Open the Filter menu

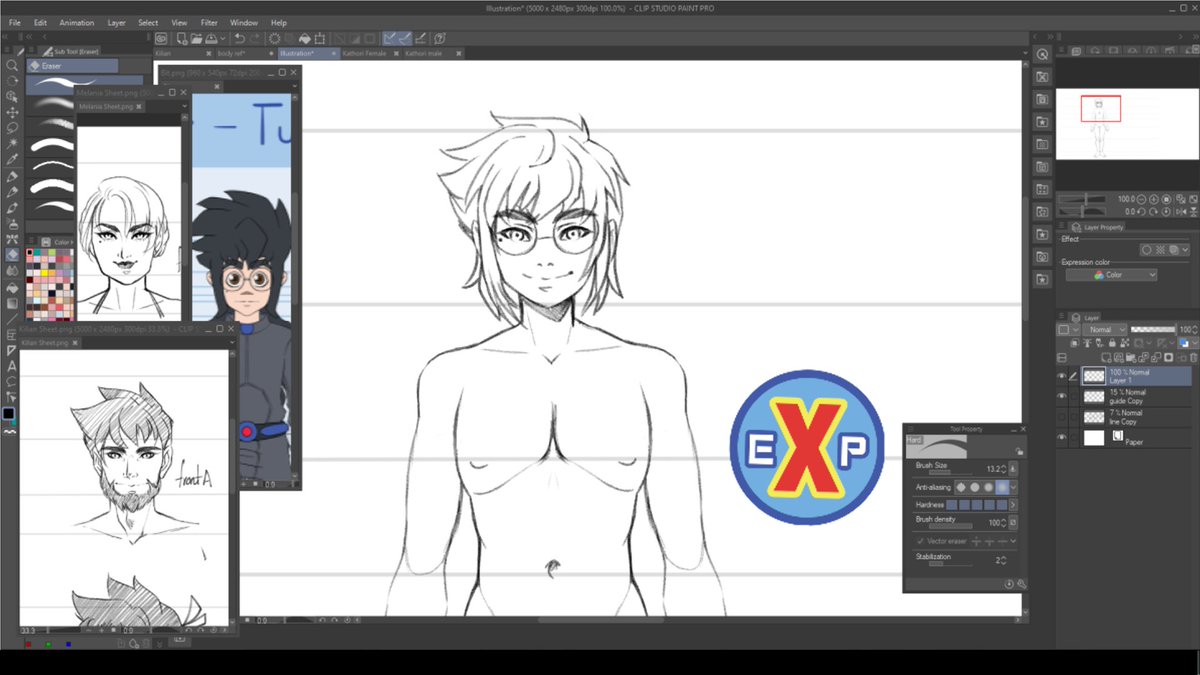[x=209, y=22]
